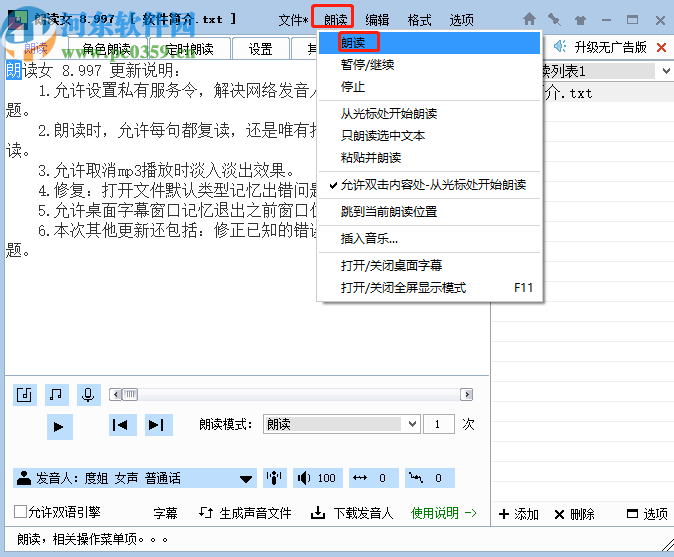
Task: Enable the 允许双语引擎 checkbox
Action: (20, 512)
